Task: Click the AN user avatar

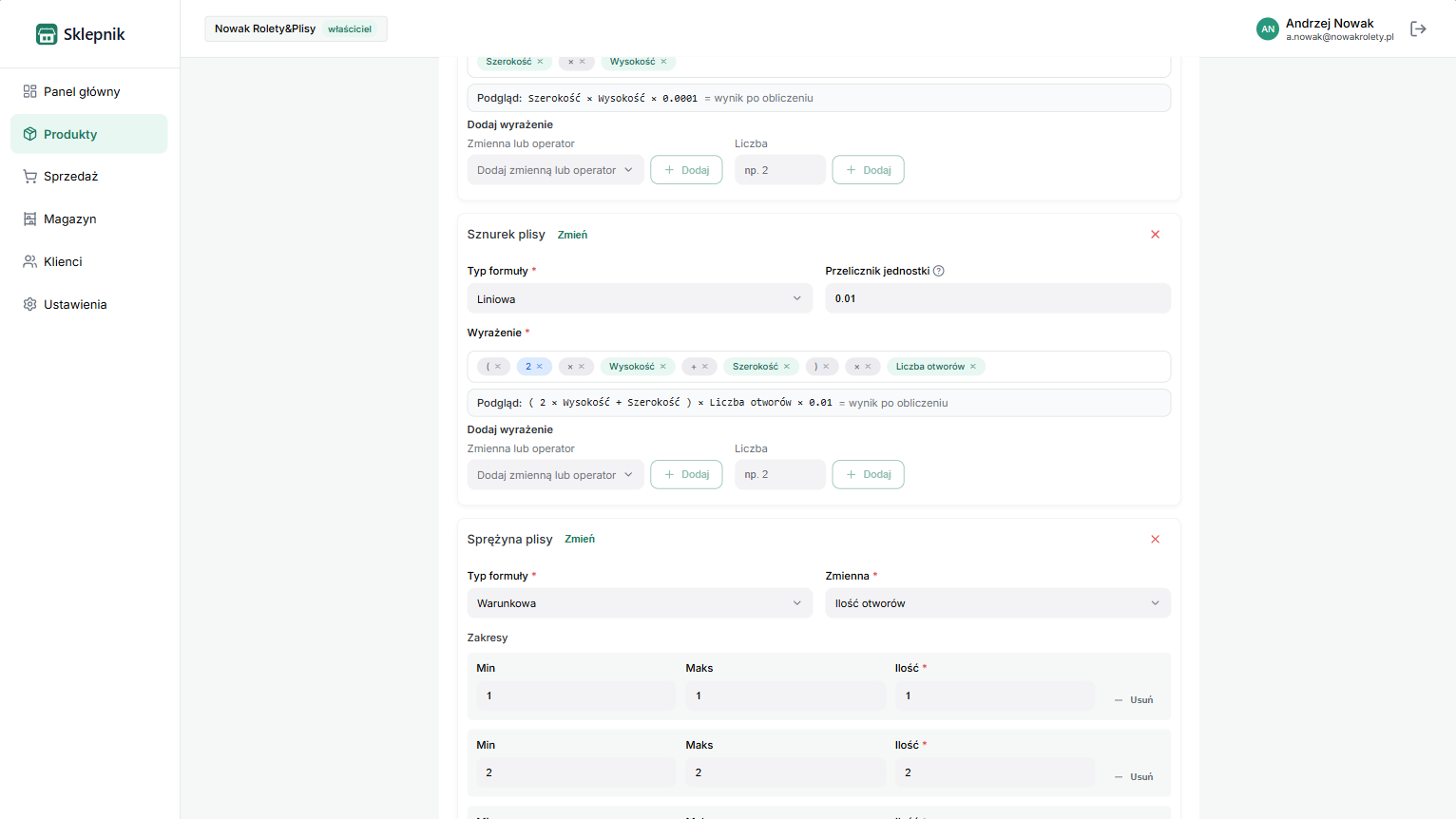Action: (1267, 29)
